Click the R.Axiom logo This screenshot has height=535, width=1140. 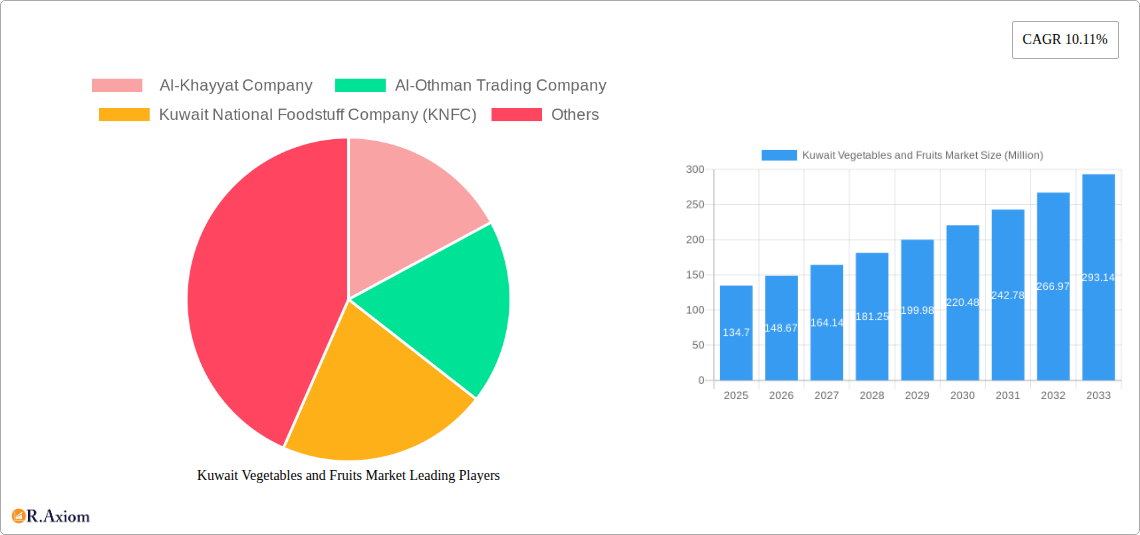(x=51, y=516)
